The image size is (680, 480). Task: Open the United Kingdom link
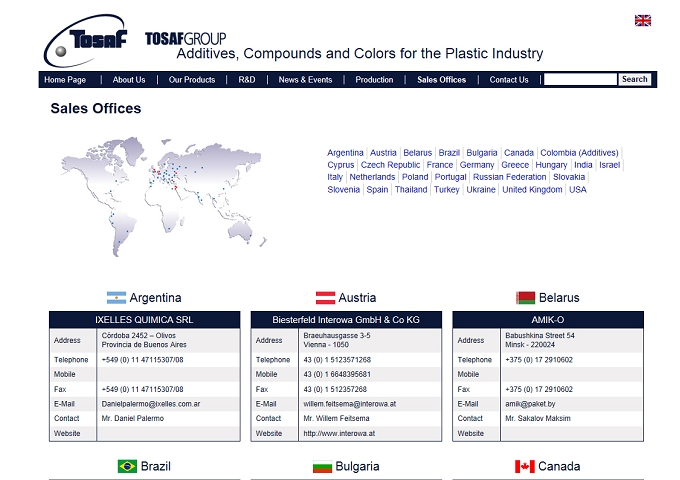coord(532,189)
